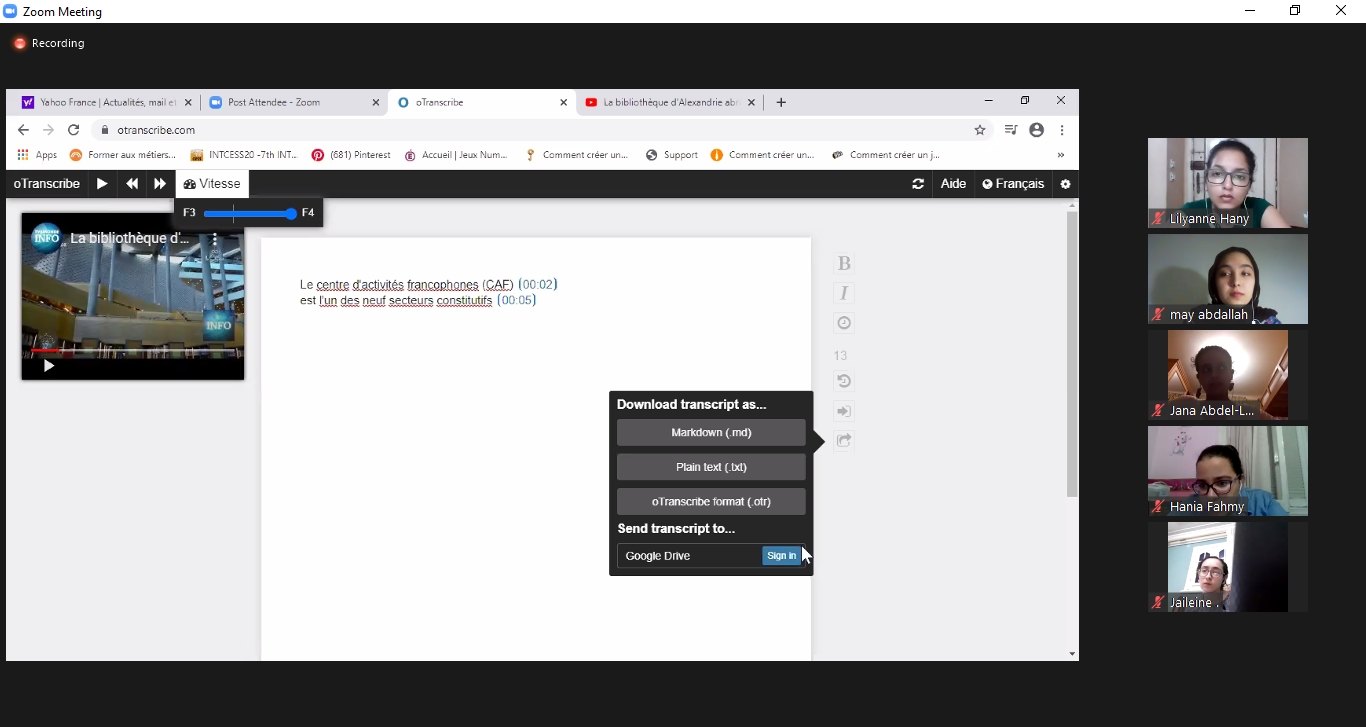Expand the bookmarks overflow chevron
The width and height of the screenshot is (1366, 727).
pos(1060,155)
